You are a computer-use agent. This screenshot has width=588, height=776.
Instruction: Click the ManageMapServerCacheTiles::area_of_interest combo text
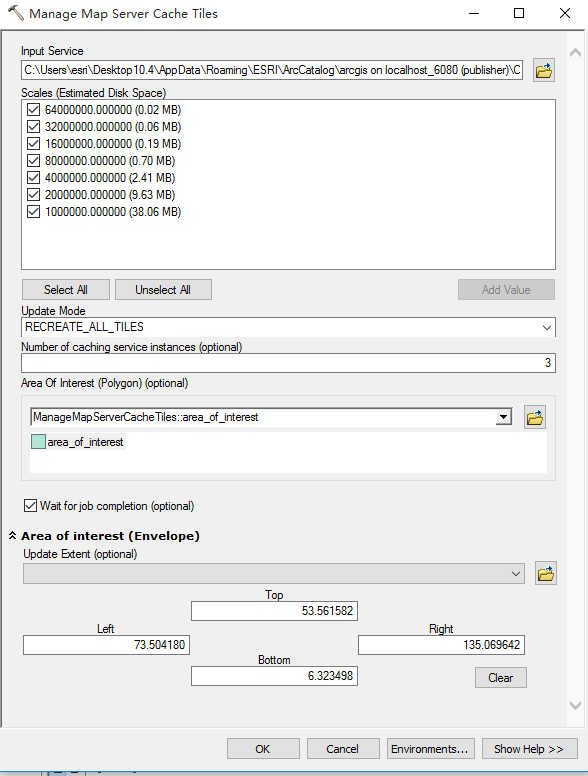click(146, 417)
